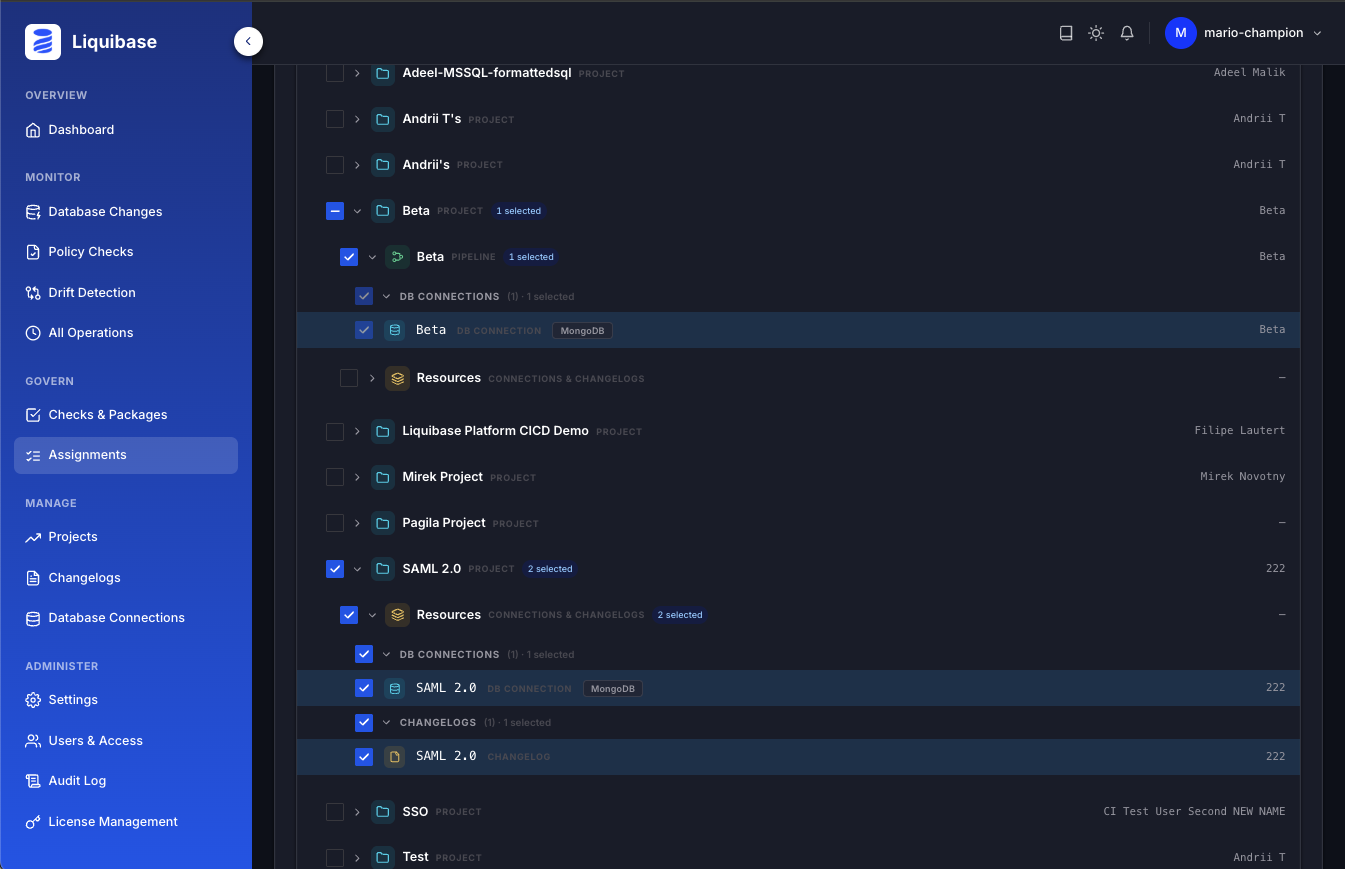Screen dimensions: 1345x869
Task: Click Beta pipeline icon
Action: coord(397,257)
